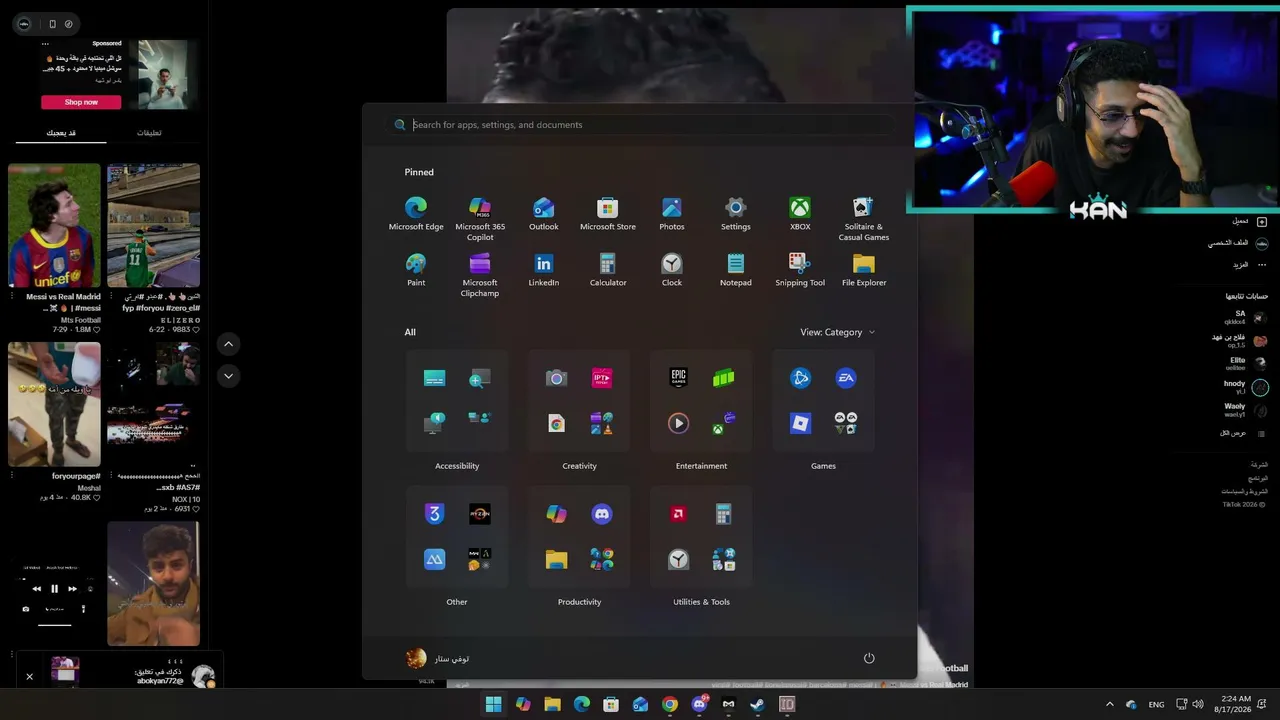Open the TikTok More (المزيد) menu
Viewport: 1280px width, 720px height.
[x=1249, y=265]
